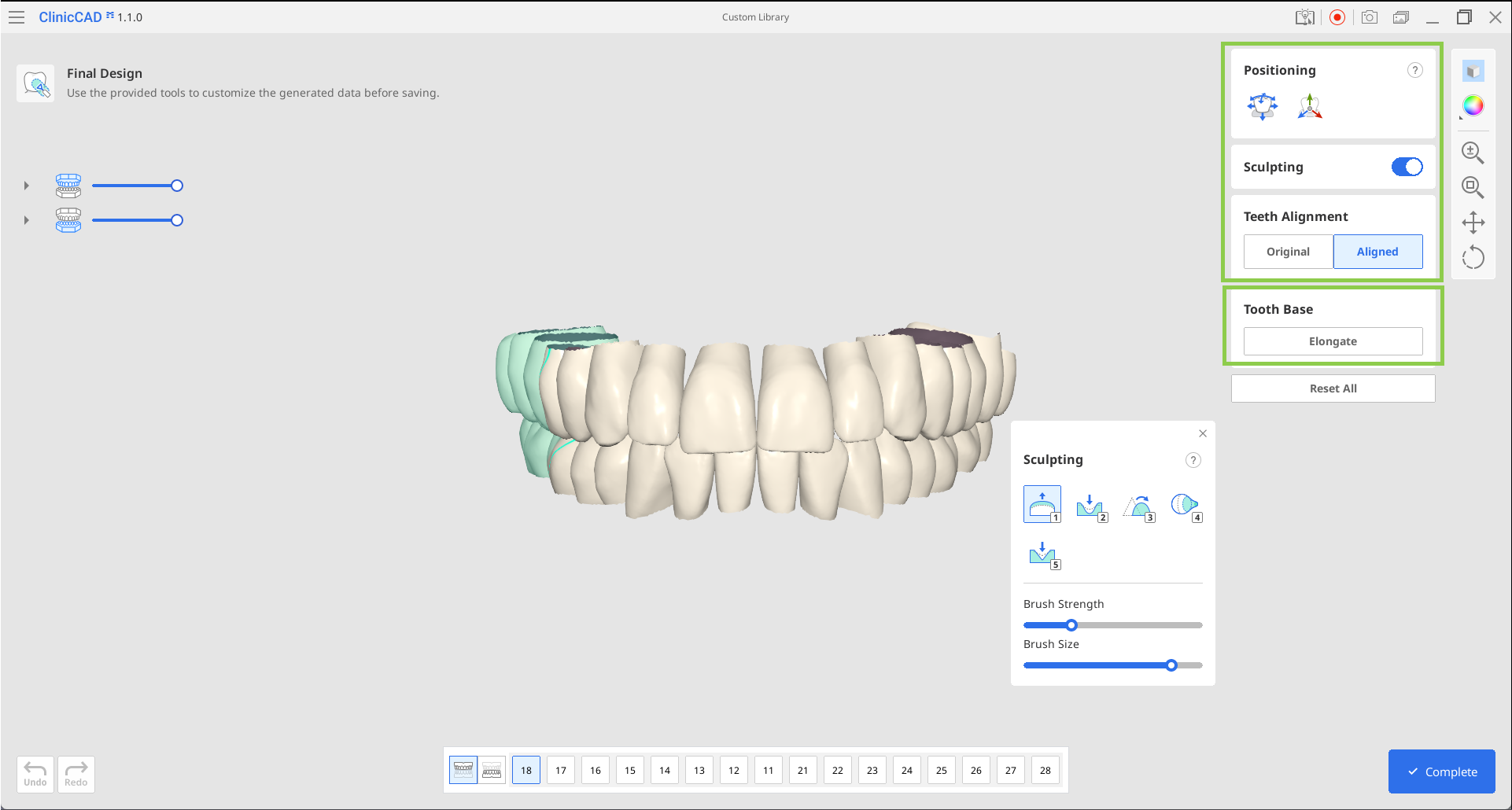Click the Complete button
This screenshot has height=810, width=1512.
(x=1441, y=771)
